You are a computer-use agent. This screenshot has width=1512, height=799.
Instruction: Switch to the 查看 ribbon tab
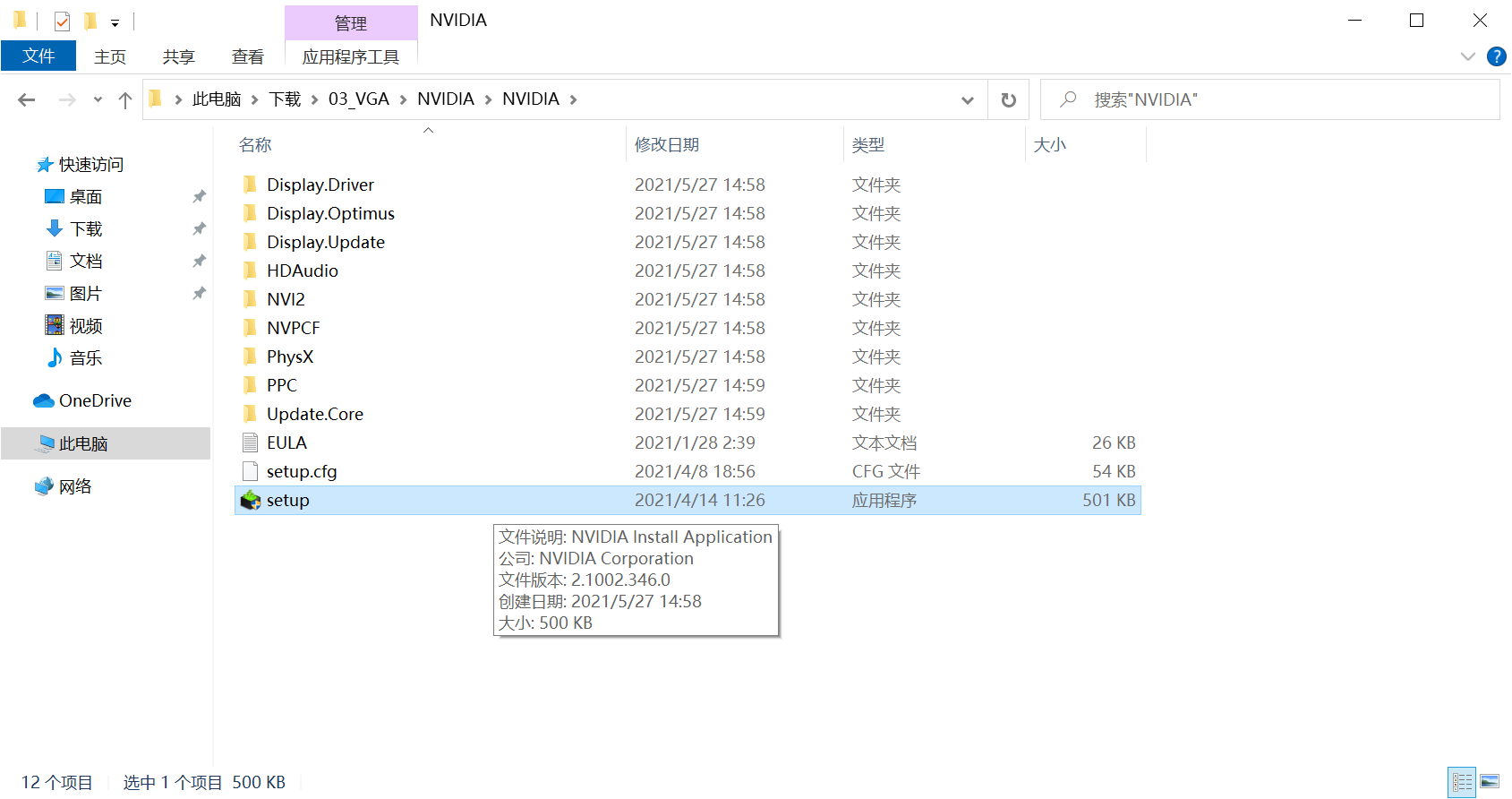coord(248,57)
